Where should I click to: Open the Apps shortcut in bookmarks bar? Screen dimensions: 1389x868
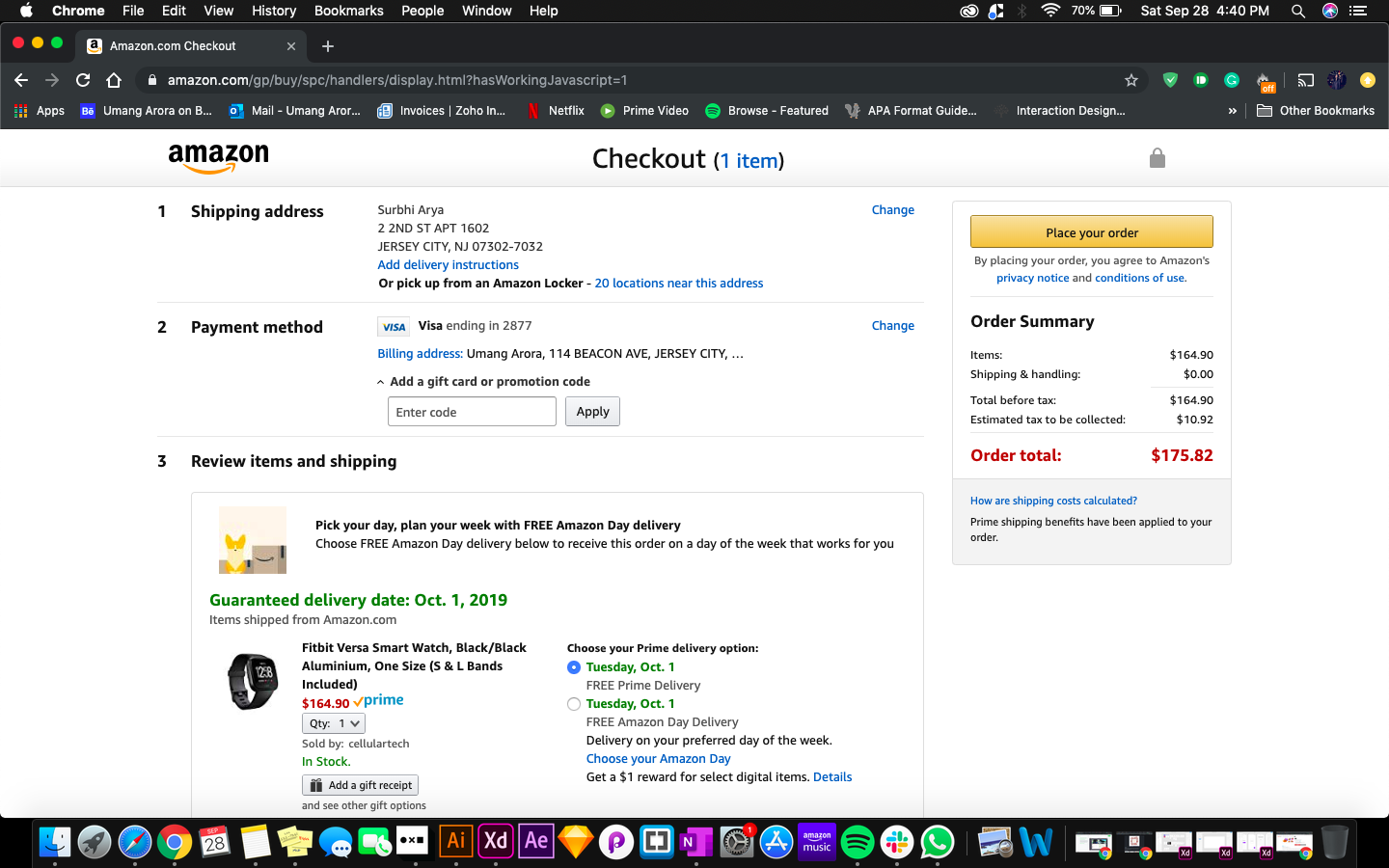[40, 111]
